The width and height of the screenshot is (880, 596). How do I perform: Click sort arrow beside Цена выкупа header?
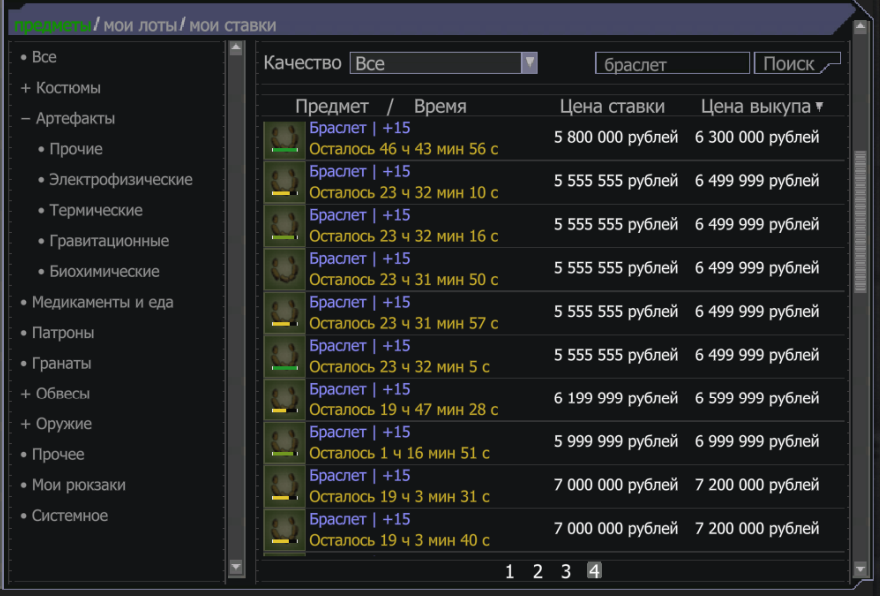click(x=820, y=107)
